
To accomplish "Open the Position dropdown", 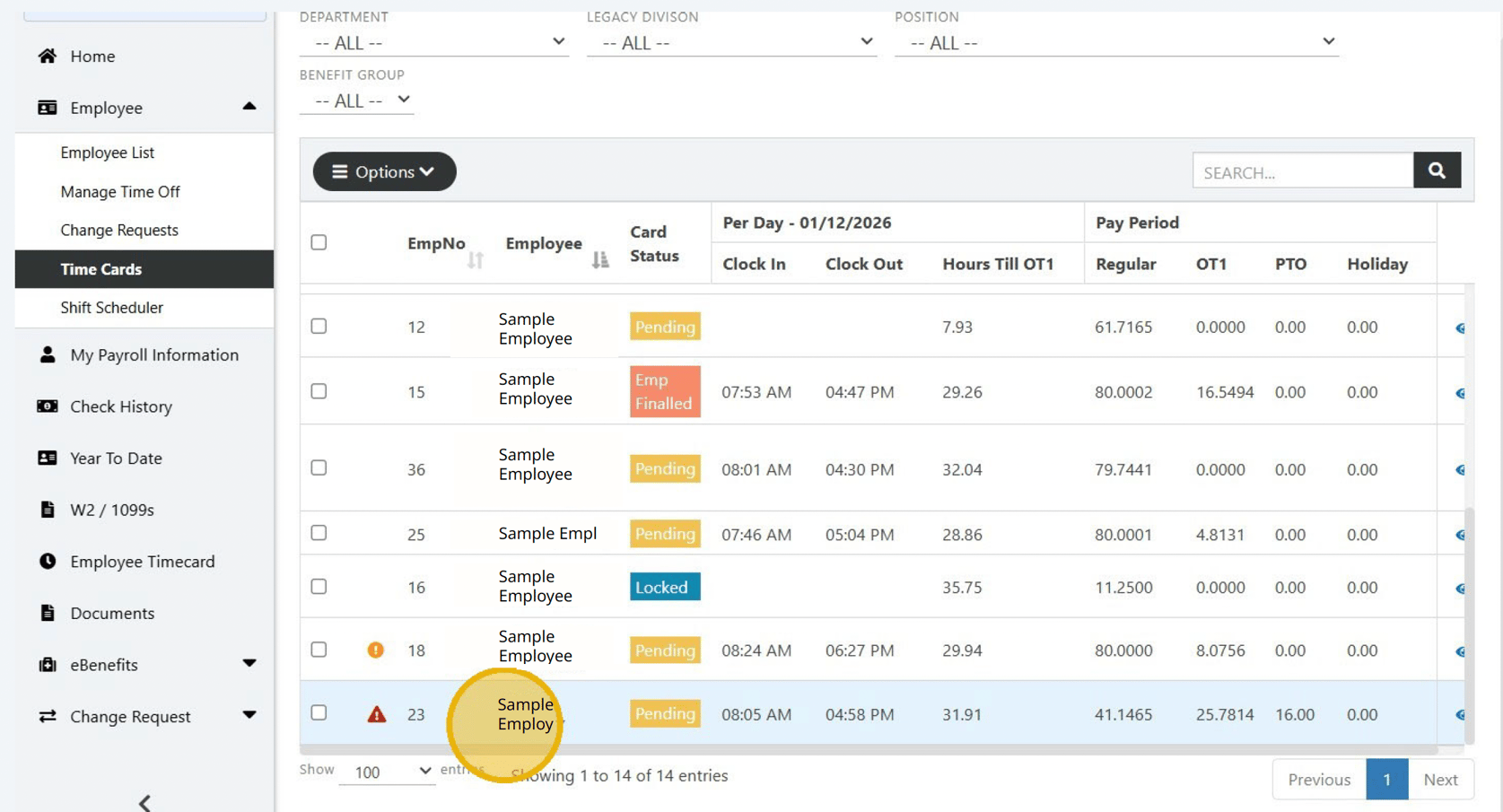I will click(1116, 42).
